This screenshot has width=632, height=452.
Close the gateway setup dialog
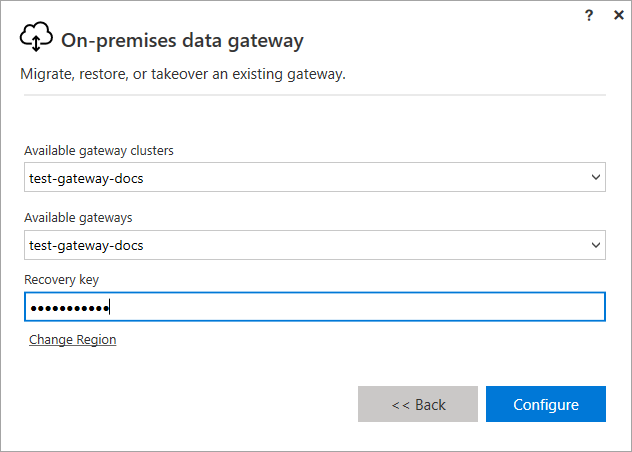tap(616, 15)
